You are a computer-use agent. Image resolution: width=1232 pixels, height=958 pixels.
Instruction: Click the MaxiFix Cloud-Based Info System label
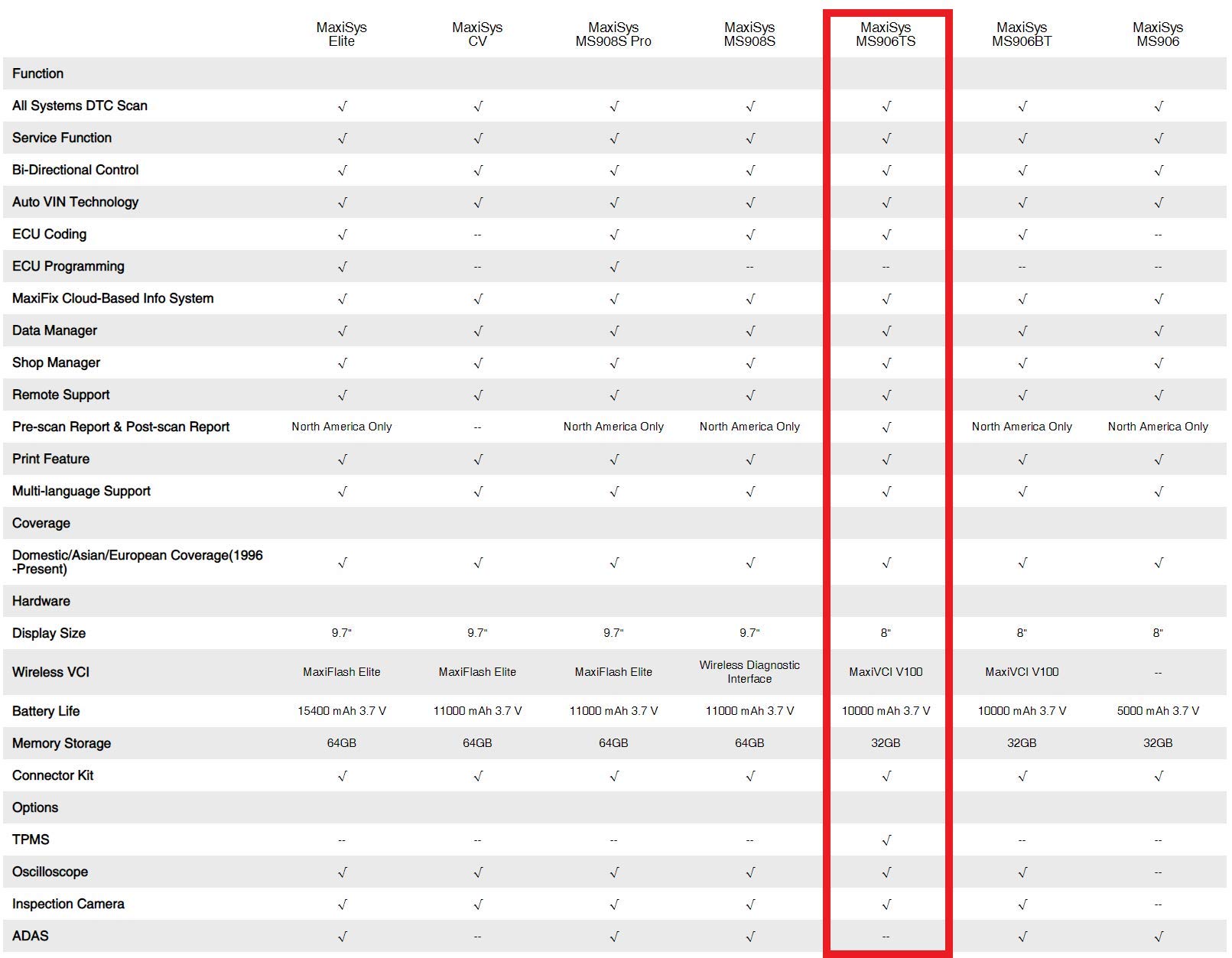113,298
